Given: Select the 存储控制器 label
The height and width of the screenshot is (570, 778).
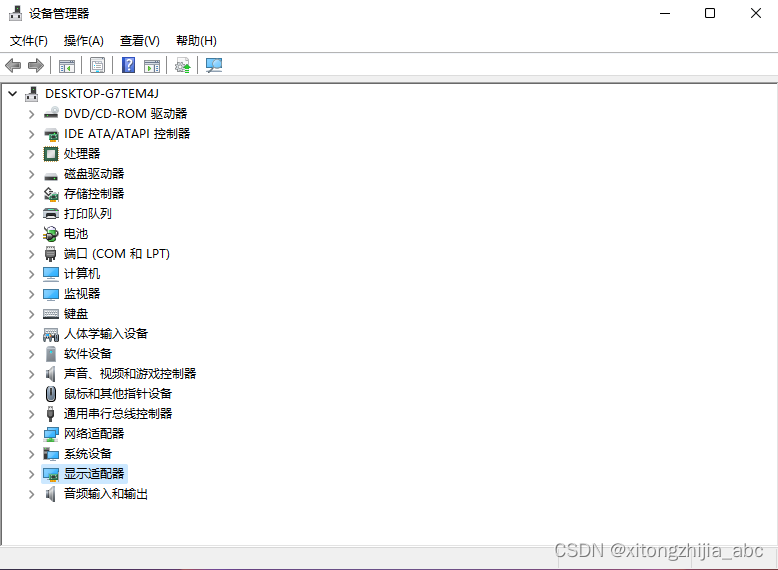Looking at the screenshot, I should click(x=94, y=194).
